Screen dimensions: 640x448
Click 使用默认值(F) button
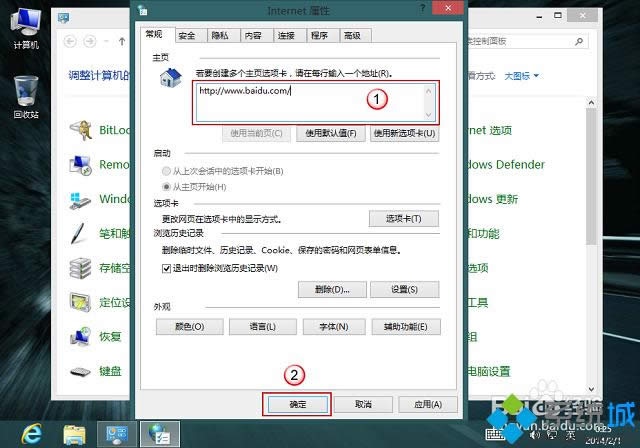click(x=331, y=133)
